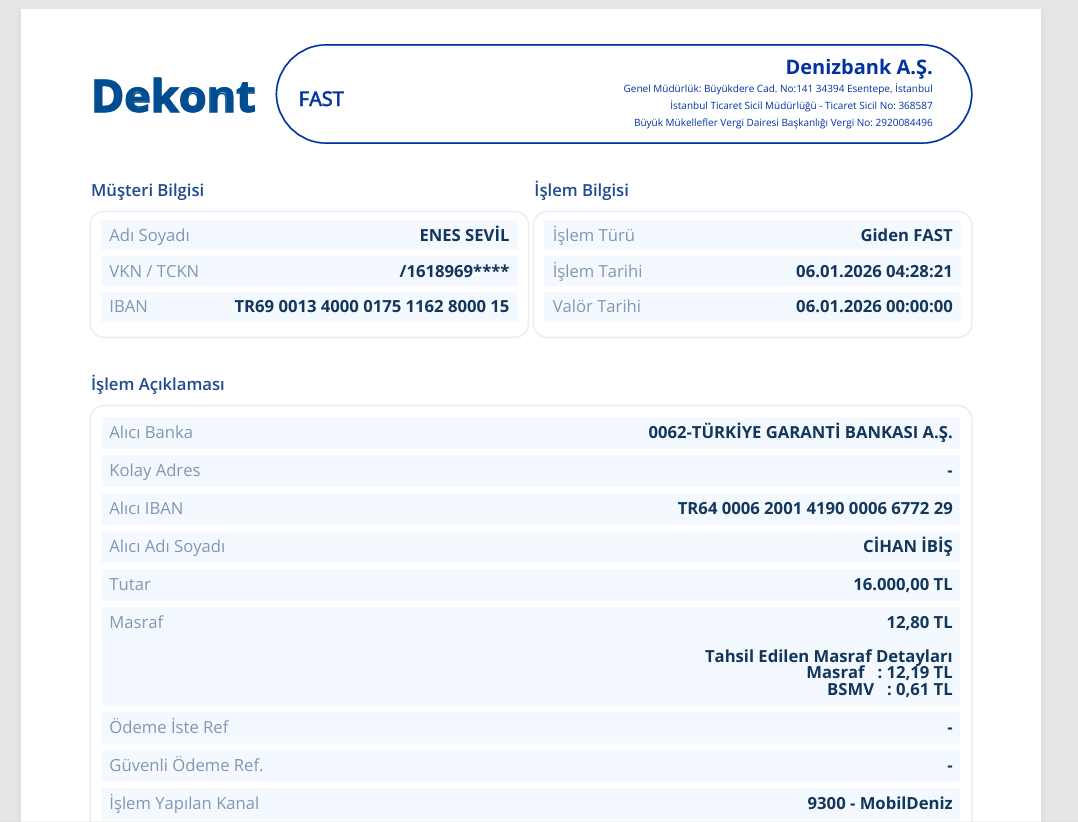The height and width of the screenshot is (822, 1078).
Task: Click the Güvenli Ödeme Ref. label
Action: [x=186, y=765]
